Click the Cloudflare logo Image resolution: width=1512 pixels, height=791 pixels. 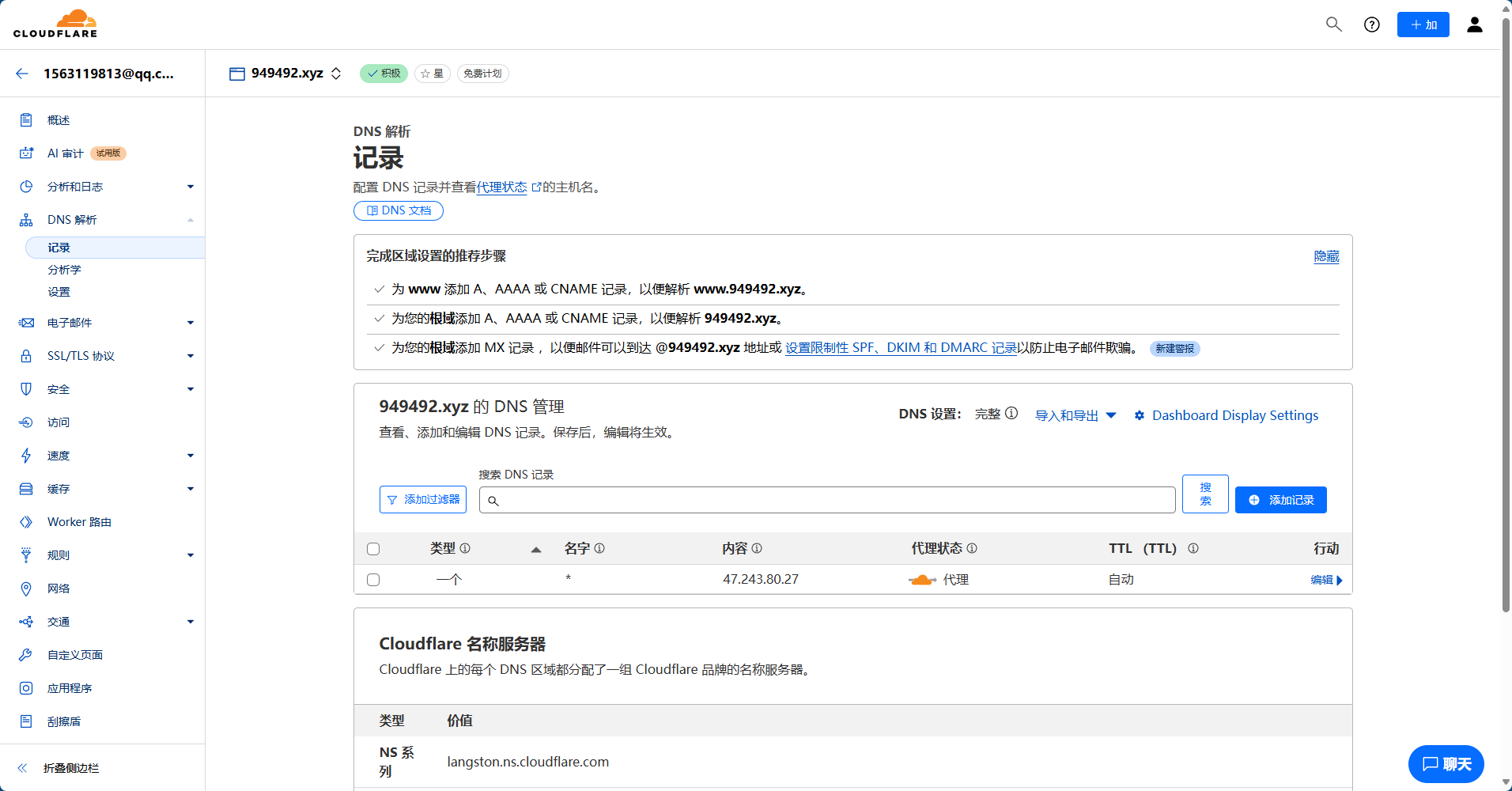pos(55,24)
